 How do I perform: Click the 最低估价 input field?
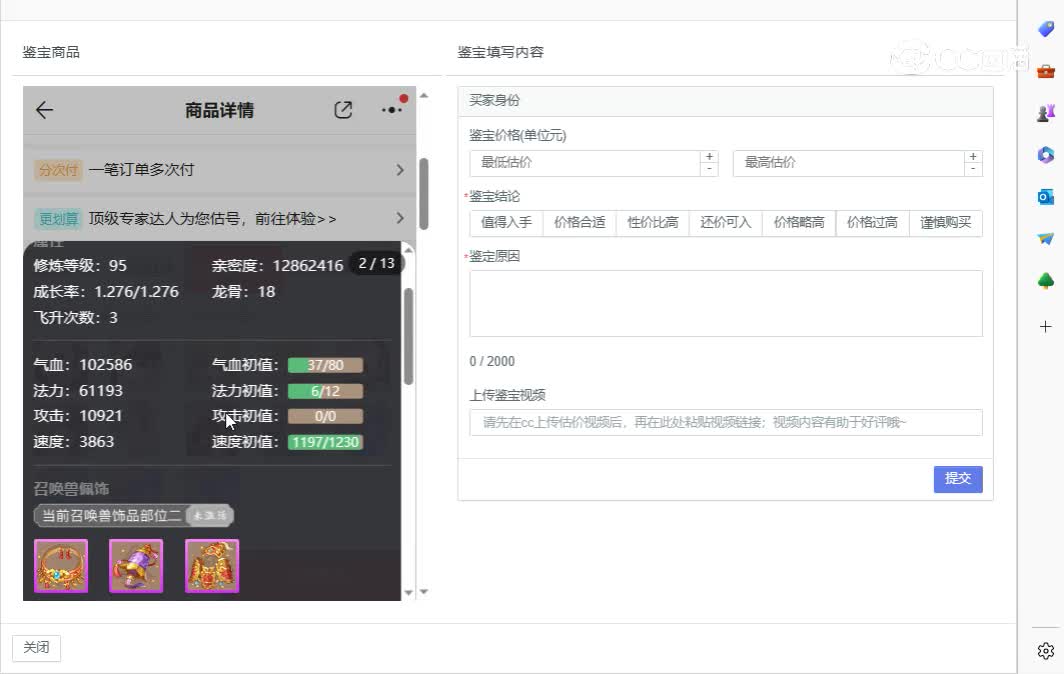tap(585, 163)
